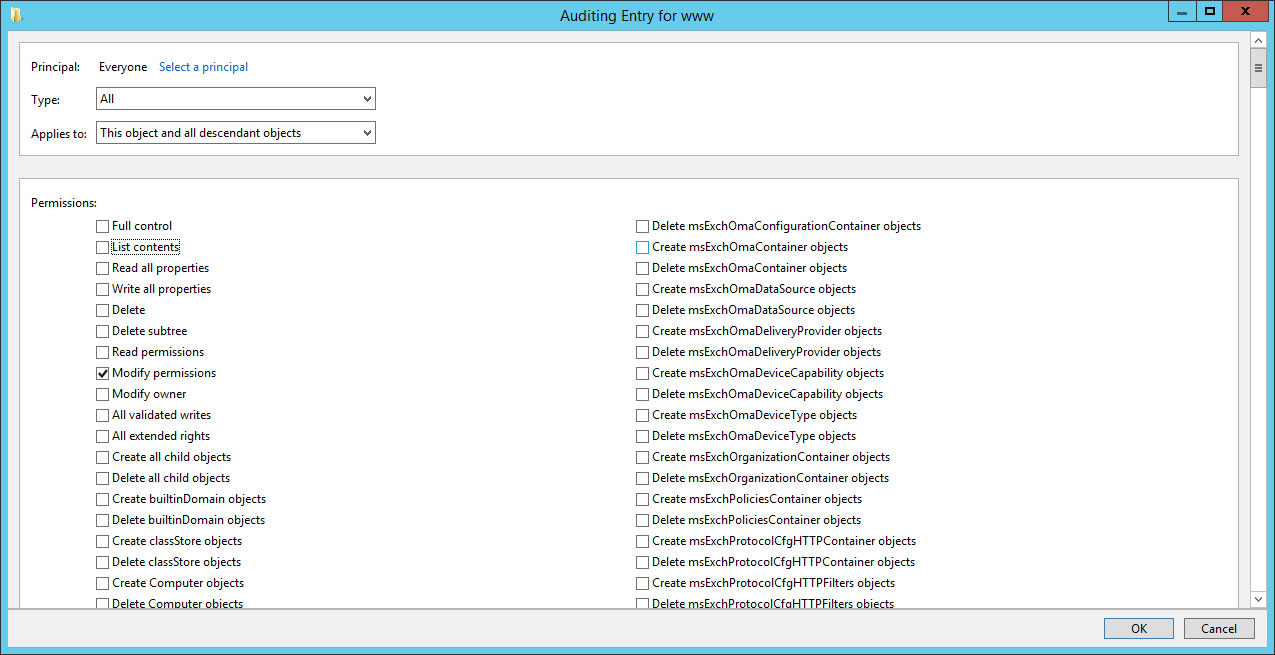Image resolution: width=1275 pixels, height=655 pixels.
Task: Maximize the Auditing Entry window
Action: coord(1209,11)
